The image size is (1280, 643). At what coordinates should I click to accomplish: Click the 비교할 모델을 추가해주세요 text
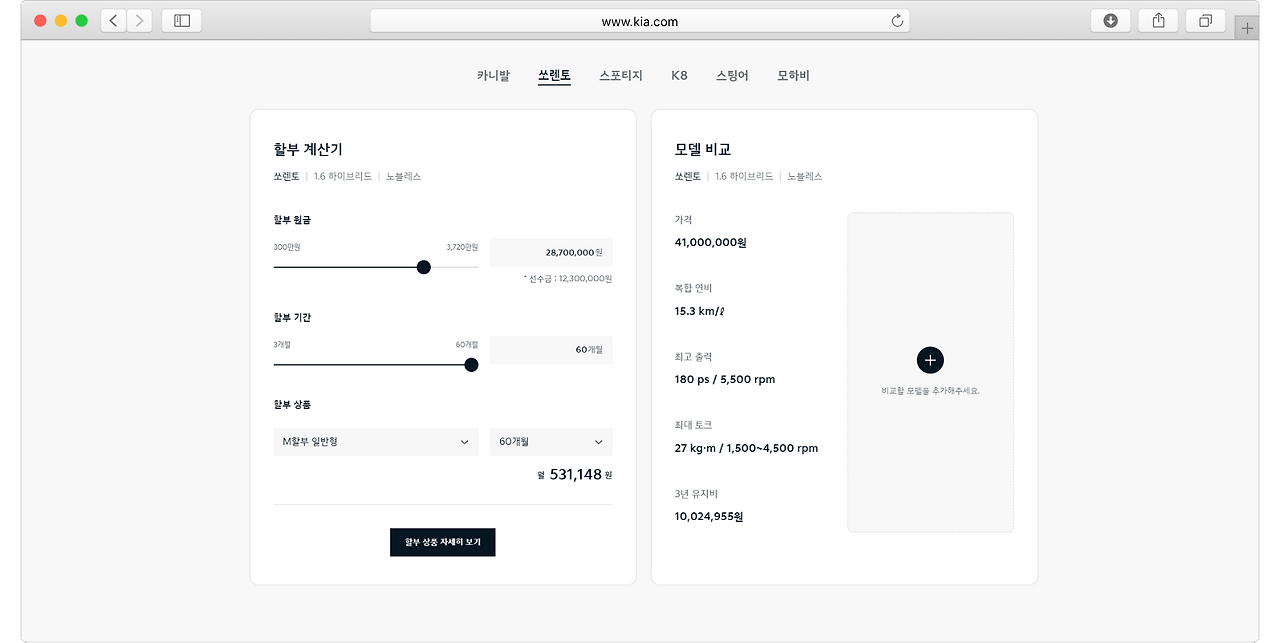930,391
